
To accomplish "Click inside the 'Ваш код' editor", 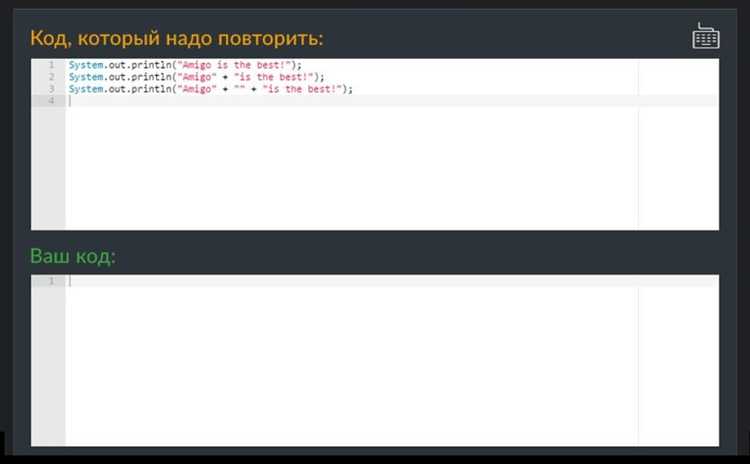I will tap(375, 360).
